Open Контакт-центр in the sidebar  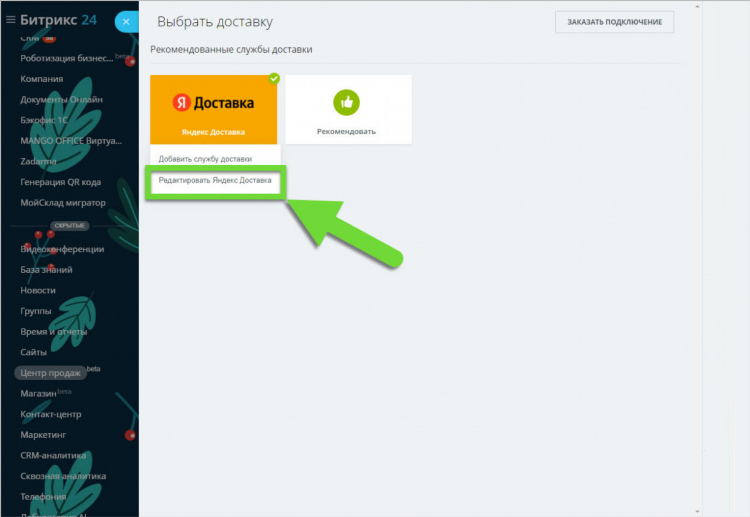tap(51, 414)
